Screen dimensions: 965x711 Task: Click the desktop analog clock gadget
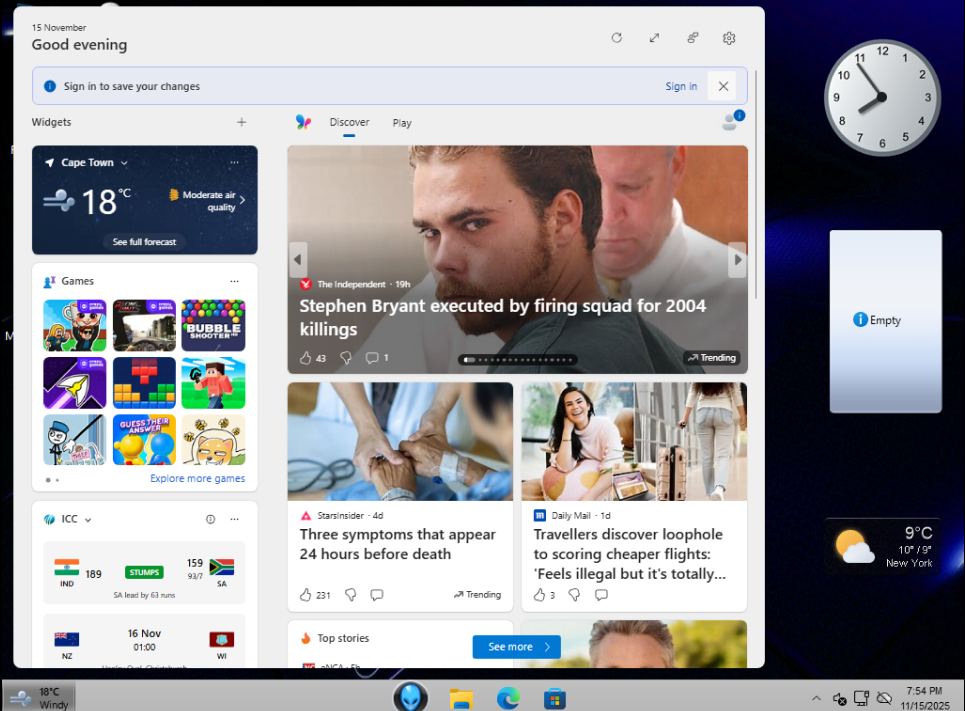click(x=882, y=97)
